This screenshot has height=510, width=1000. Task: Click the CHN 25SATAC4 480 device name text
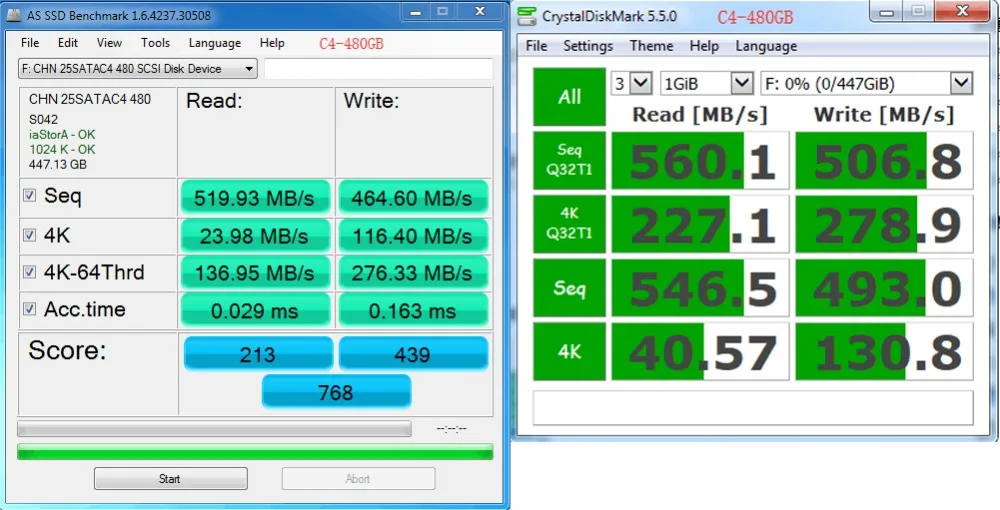(x=90, y=99)
